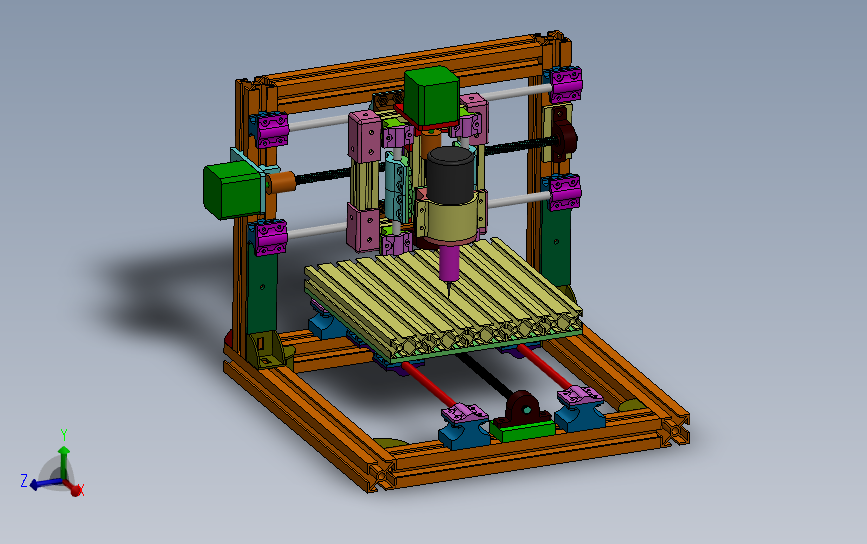
Task: Select the brown pillow block bearing at the front base
Action: pos(522,408)
